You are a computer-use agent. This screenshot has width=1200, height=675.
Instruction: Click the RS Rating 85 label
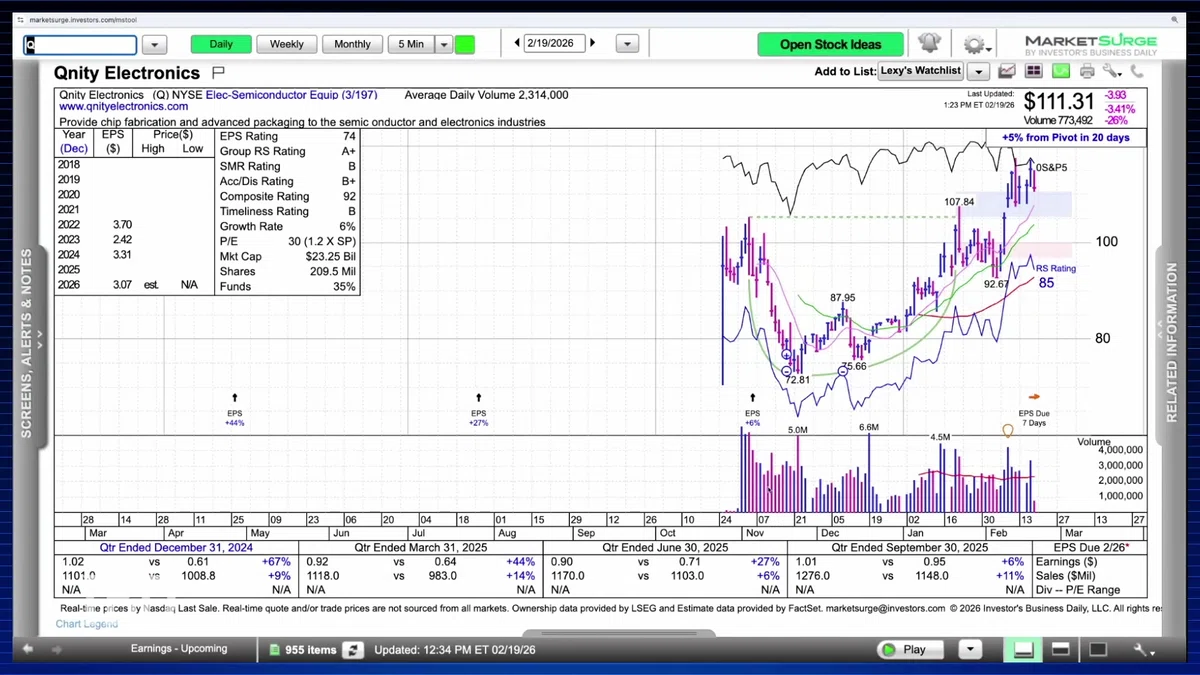point(1054,276)
